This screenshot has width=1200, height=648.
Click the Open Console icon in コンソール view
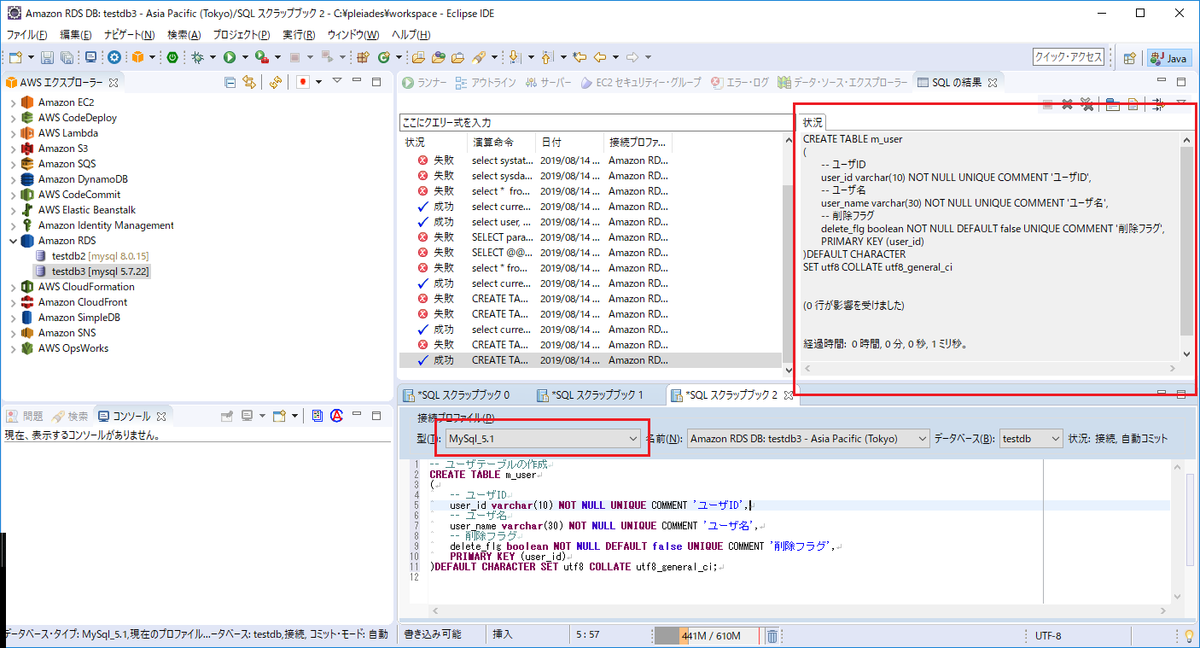(x=280, y=415)
